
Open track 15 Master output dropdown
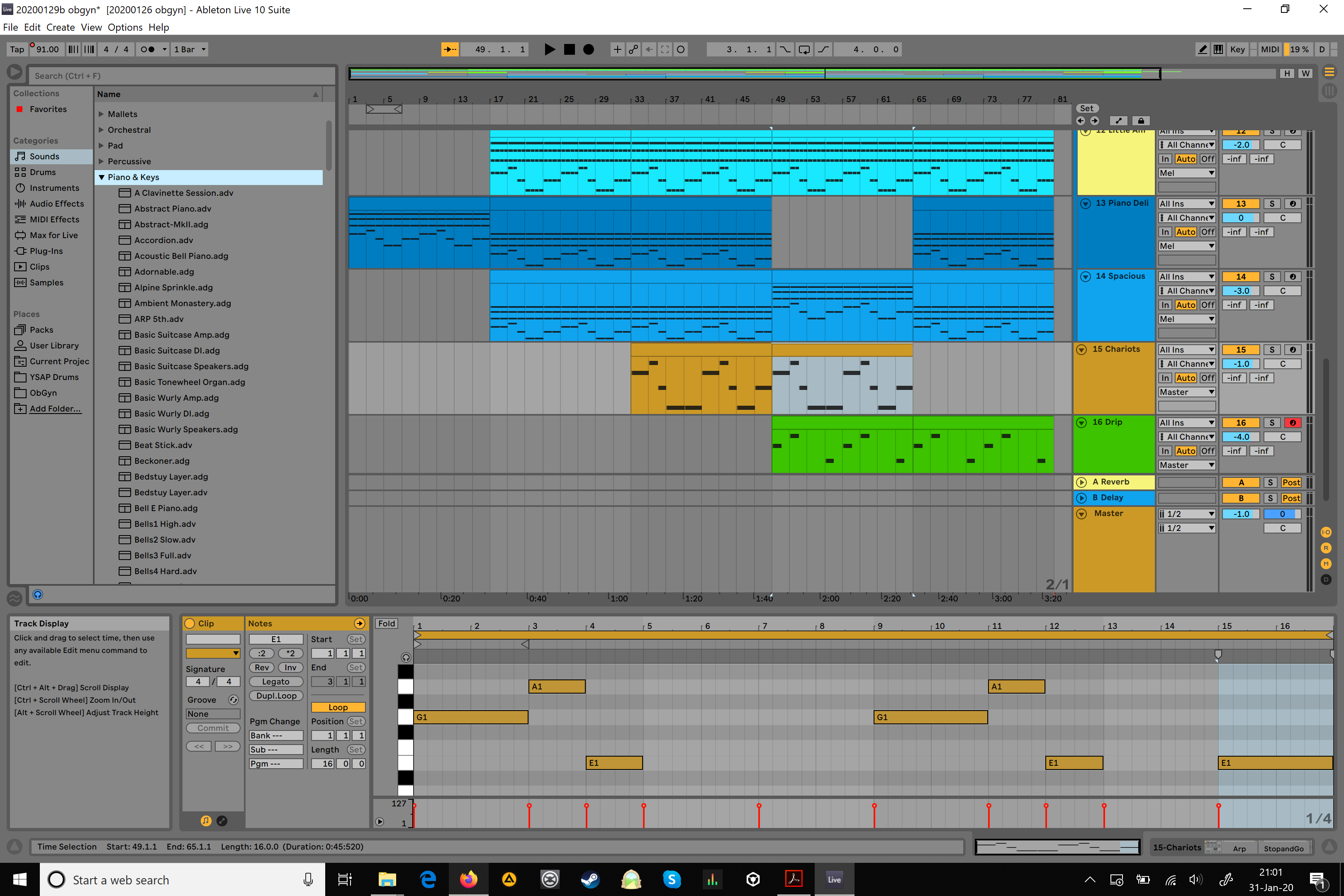pos(1186,392)
